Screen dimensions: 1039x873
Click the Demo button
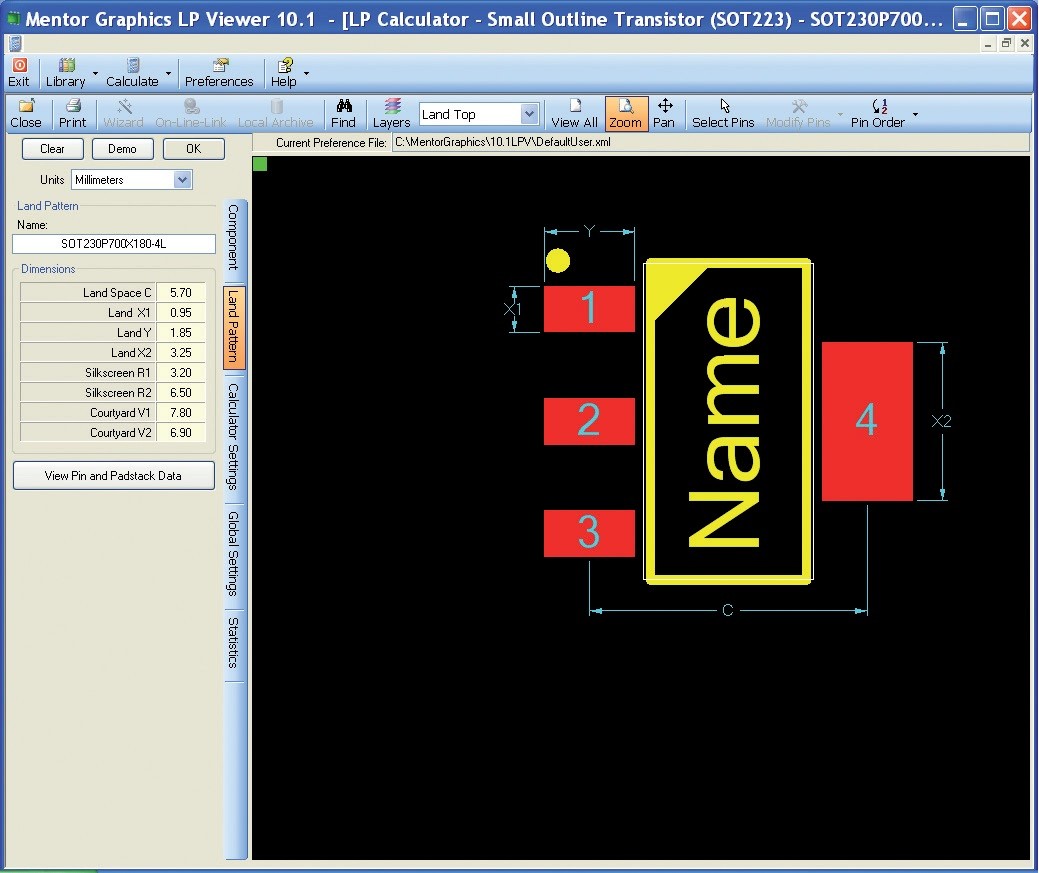[x=123, y=148]
